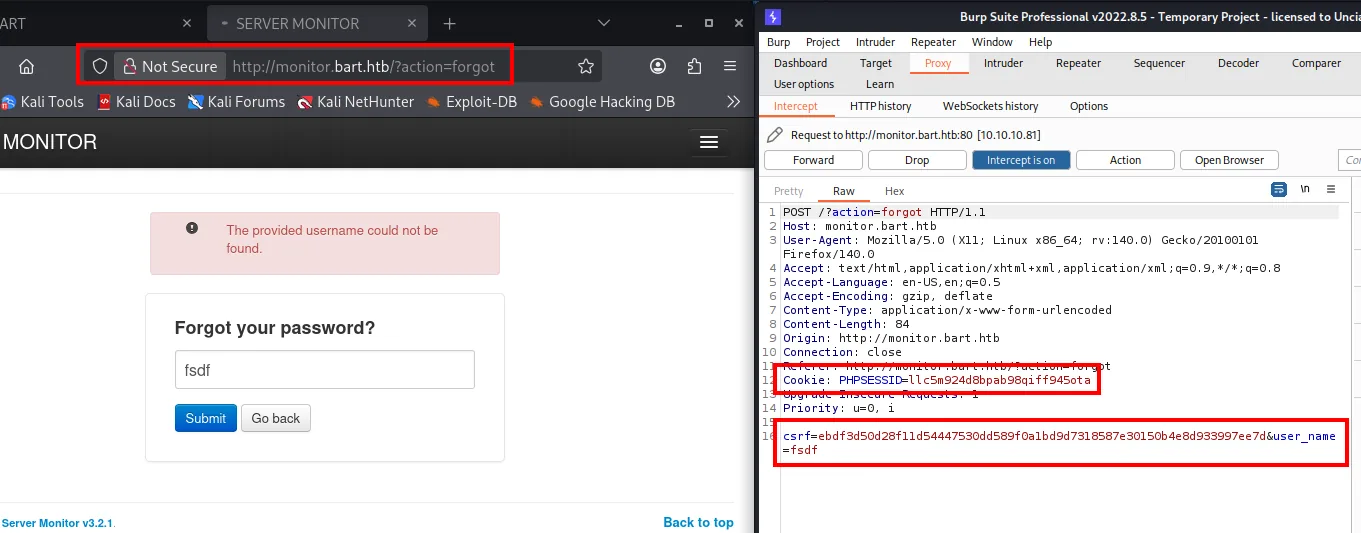This screenshot has height=533, width=1361.
Task: Open the HTTP history sub-tab
Action: click(x=880, y=106)
